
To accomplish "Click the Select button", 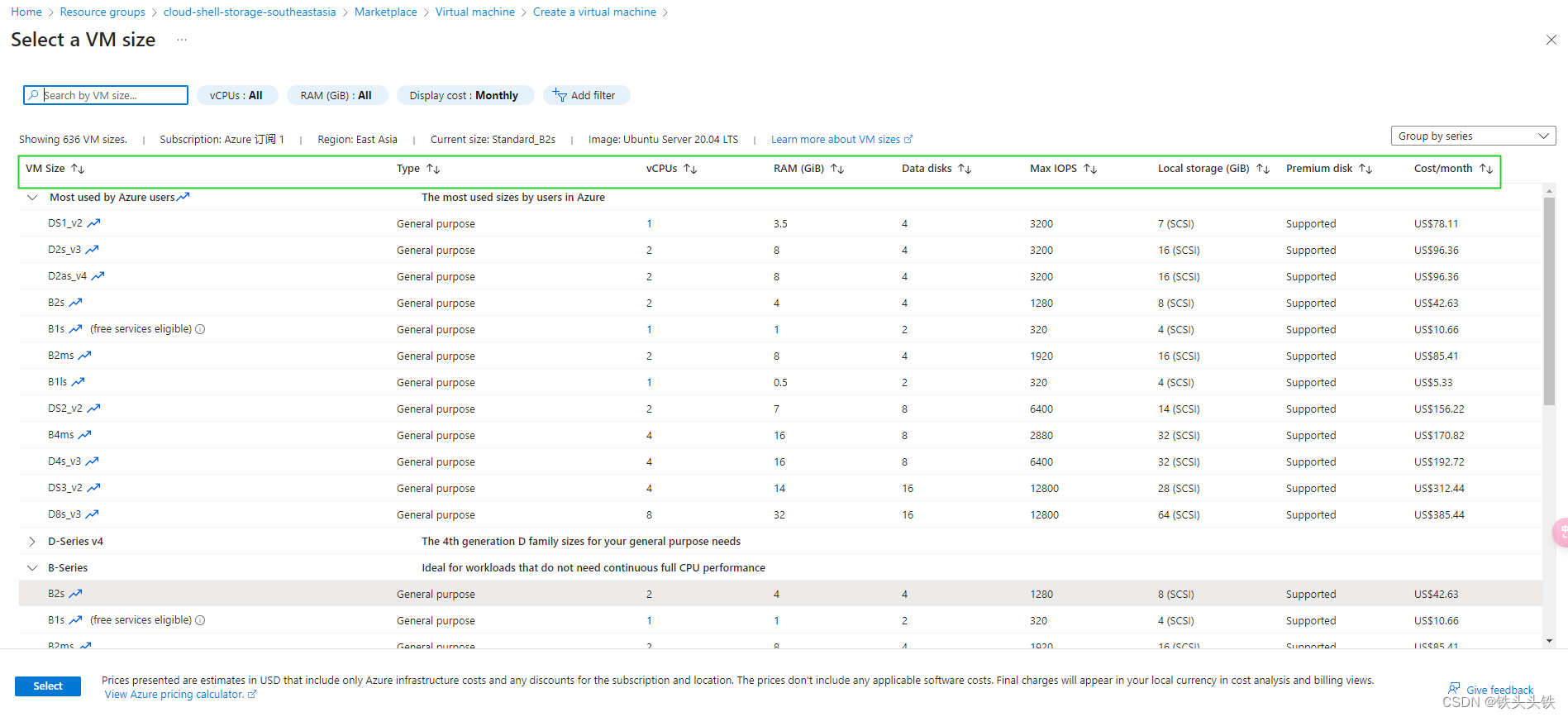I will tap(48, 686).
